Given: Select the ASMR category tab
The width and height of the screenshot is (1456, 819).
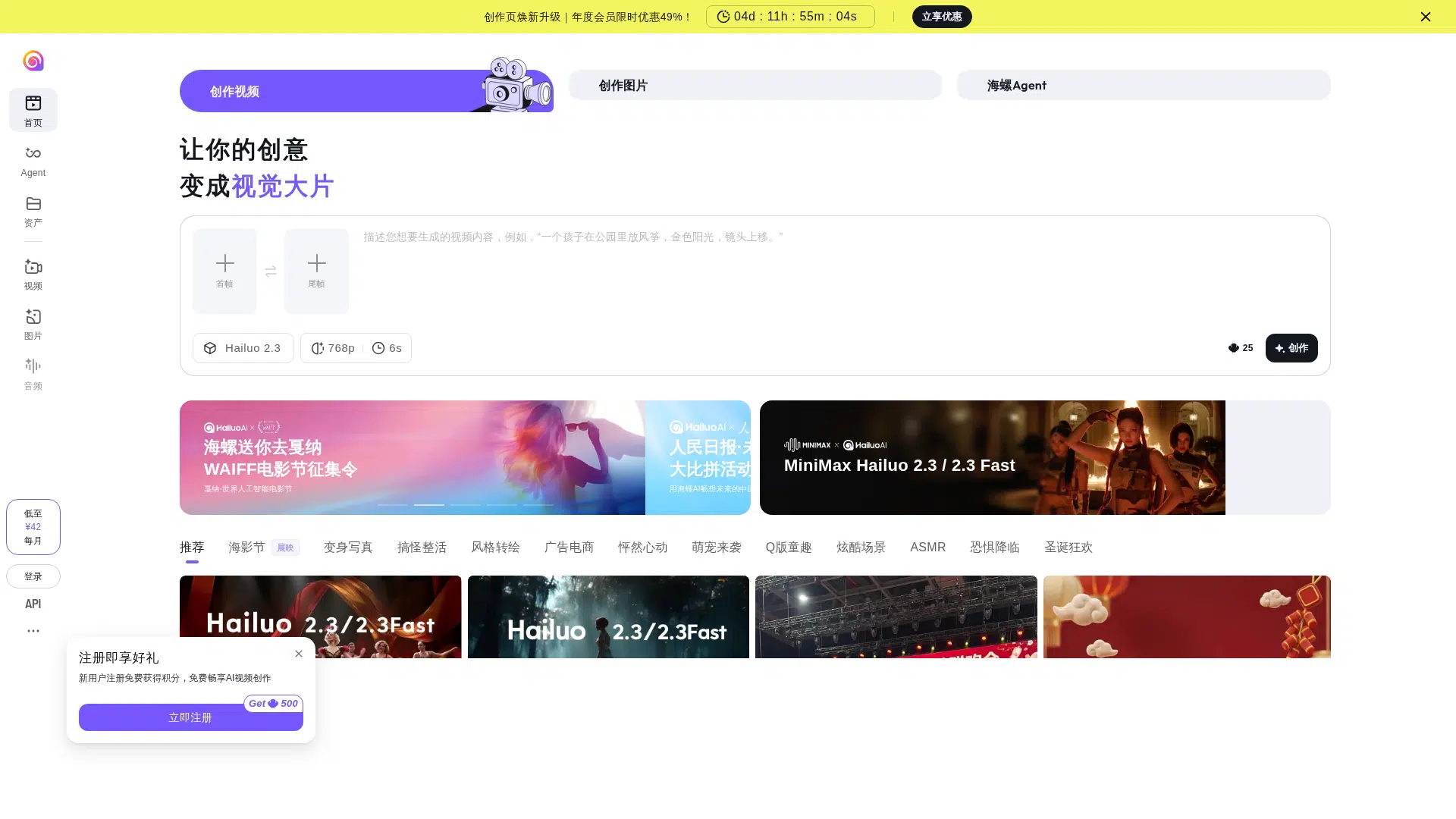Looking at the screenshot, I should coord(927,548).
